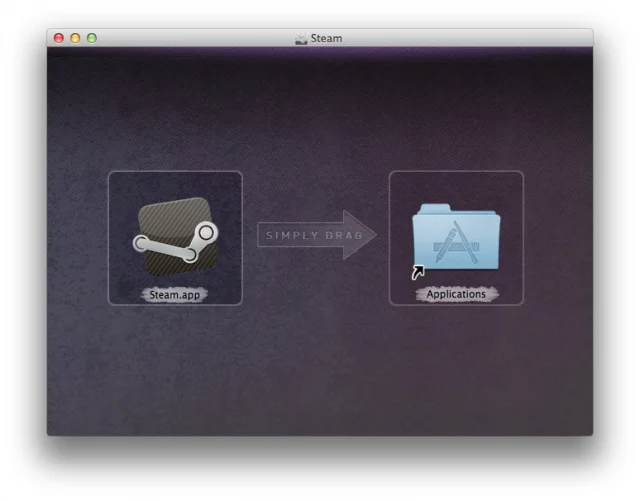Select the Steam.app file name label
Image resolution: width=640 pixels, height=501 pixels.
(175, 295)
